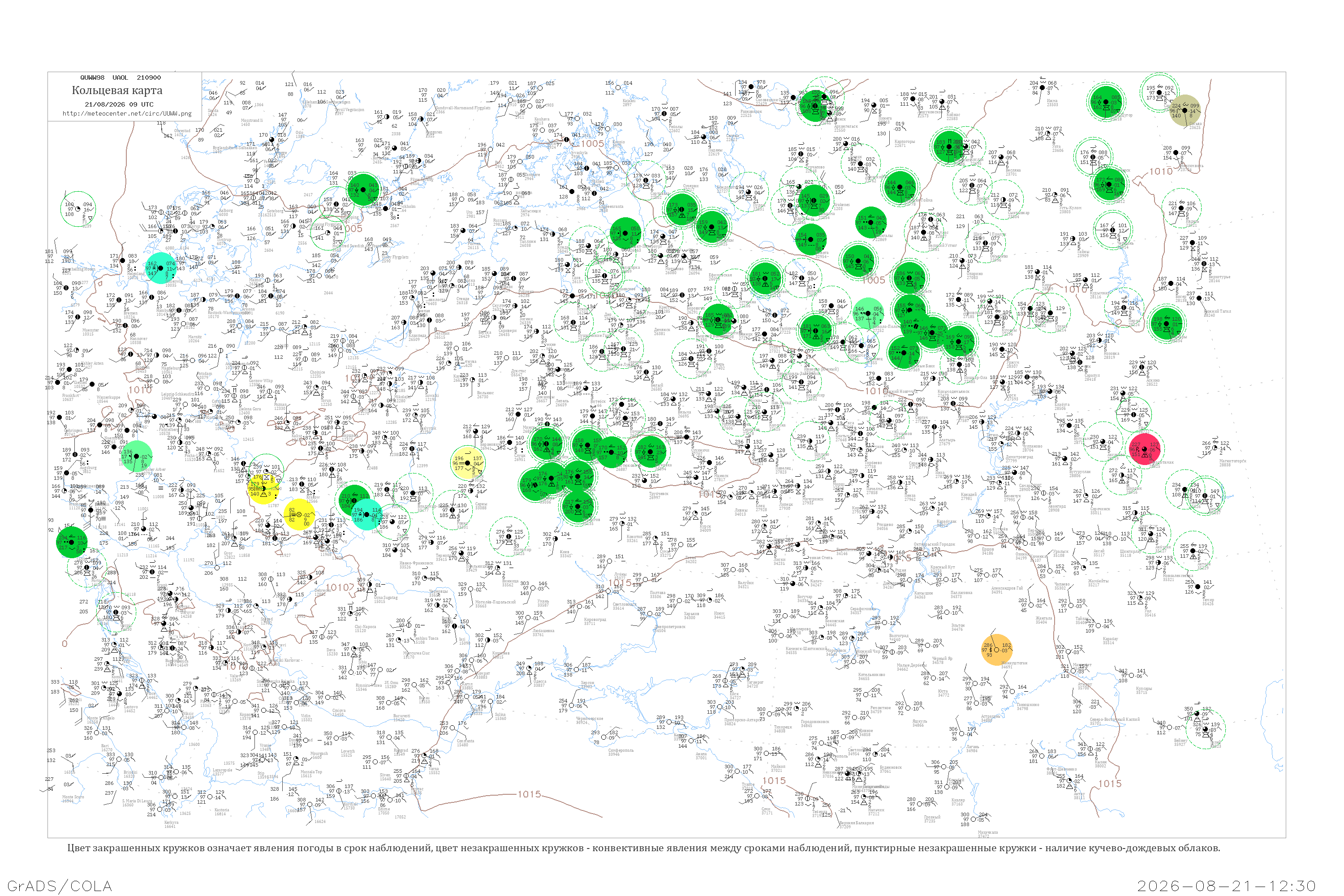This screenshot has width=1344, height=896.
Task: Click the date "21/08/2026 09 UTC"
Action: (119, 104)
